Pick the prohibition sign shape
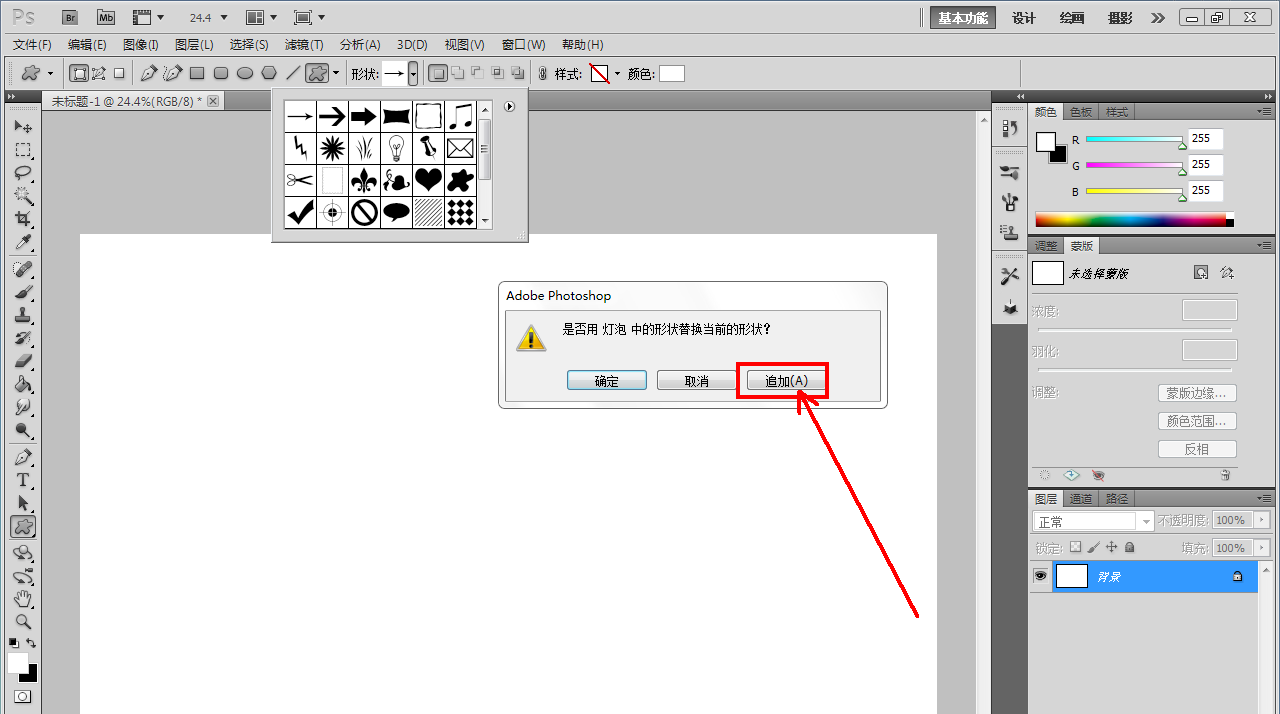1280x714 pixels. pyautogui.click(x=364, y=212)
